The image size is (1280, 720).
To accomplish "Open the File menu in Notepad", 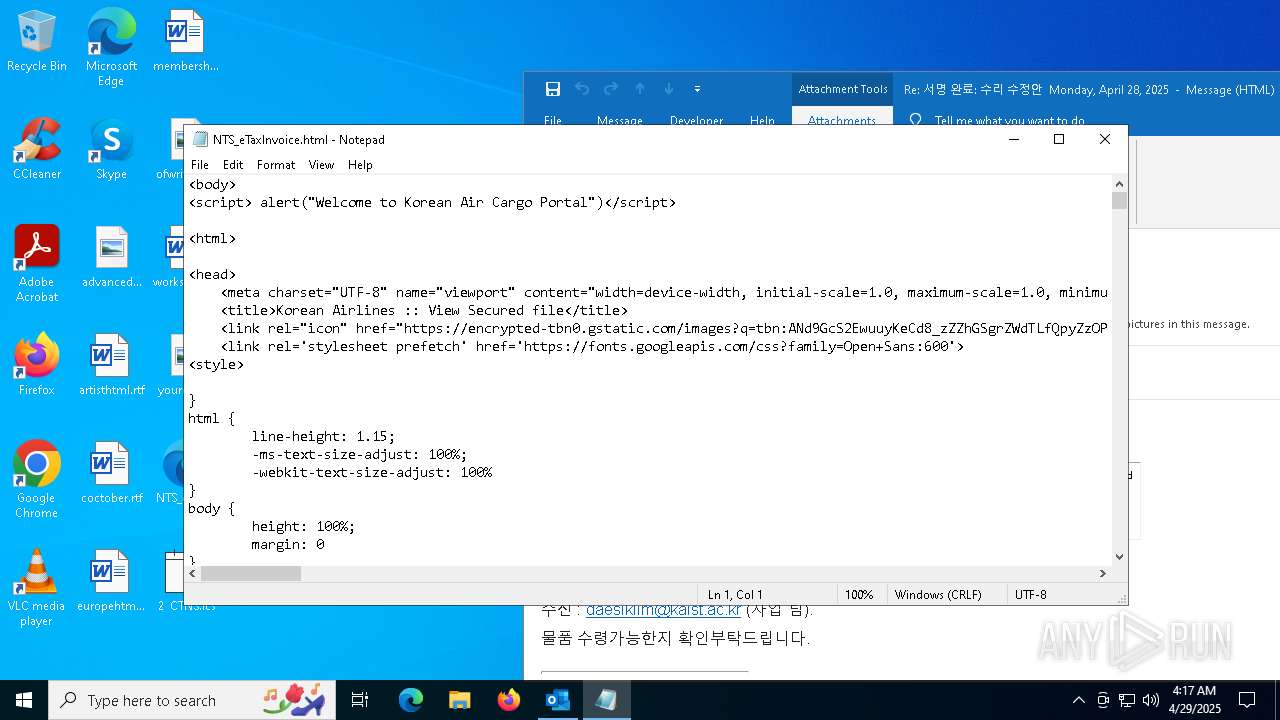I will point(200,165).
